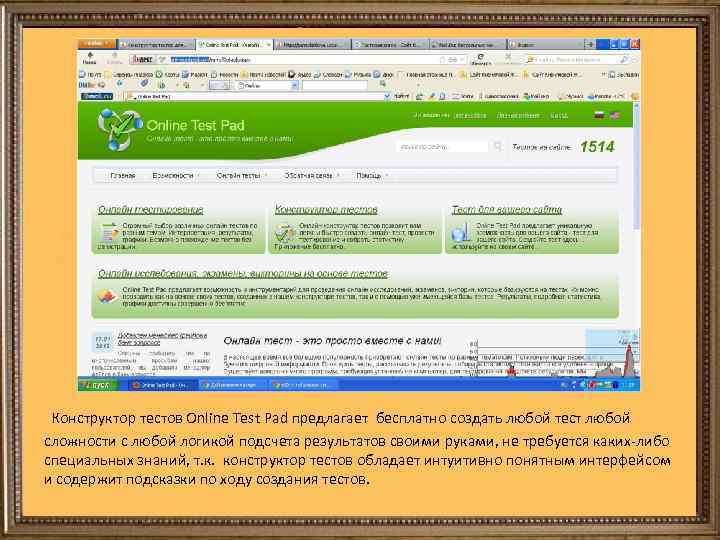Image resolution: width=720 pixels, height=540 pixels.
Task: Click the reload icon in navigation toolbar
Action: pos(480,58)
